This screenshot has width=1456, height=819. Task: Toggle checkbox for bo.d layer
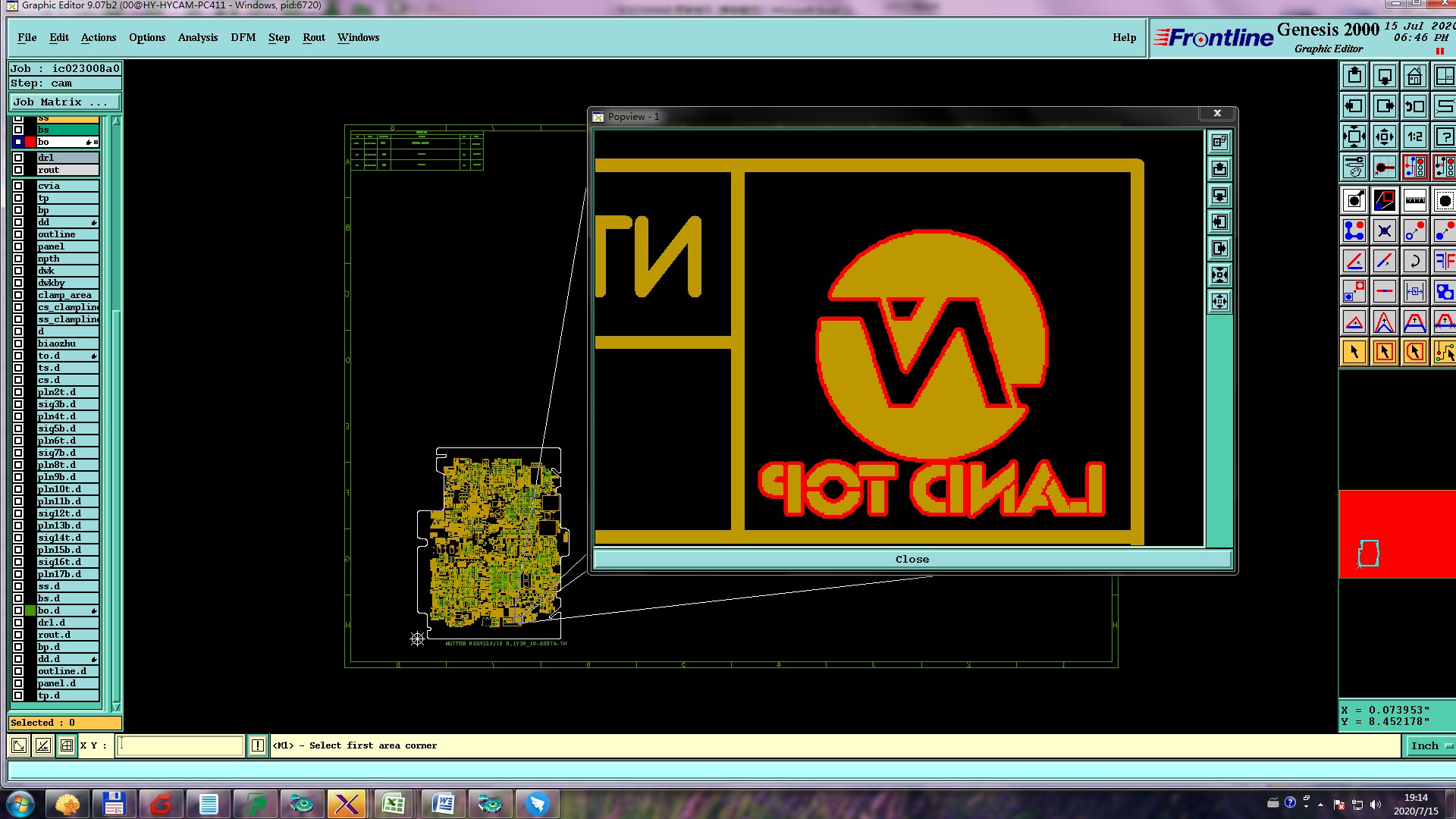coord(18,610)
